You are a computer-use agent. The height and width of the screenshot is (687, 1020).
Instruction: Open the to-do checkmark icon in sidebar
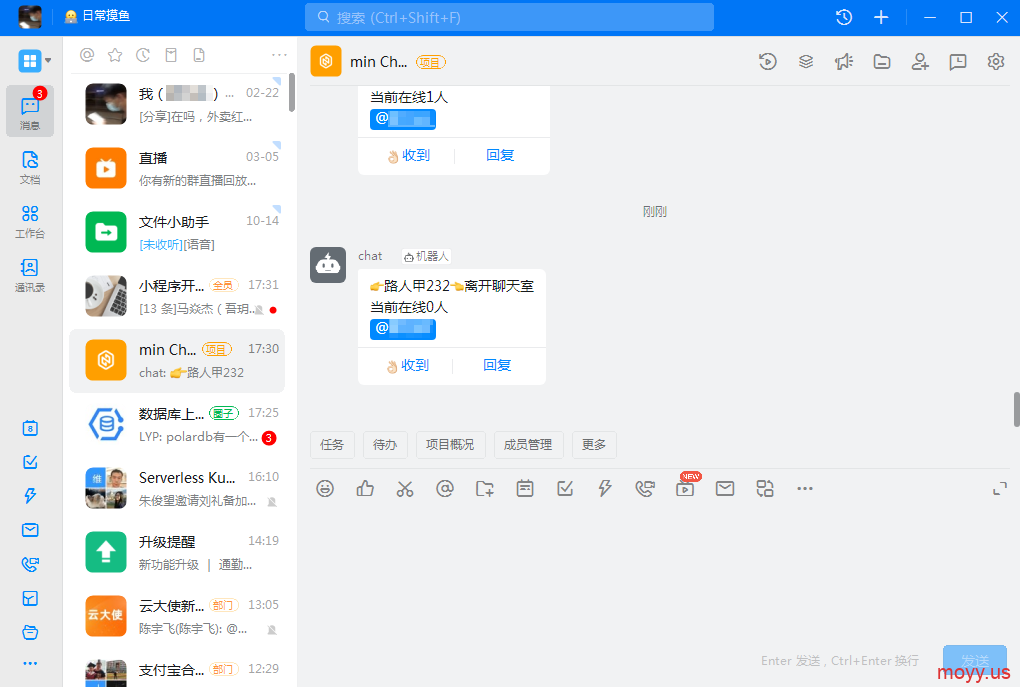(x=30, y=462)
